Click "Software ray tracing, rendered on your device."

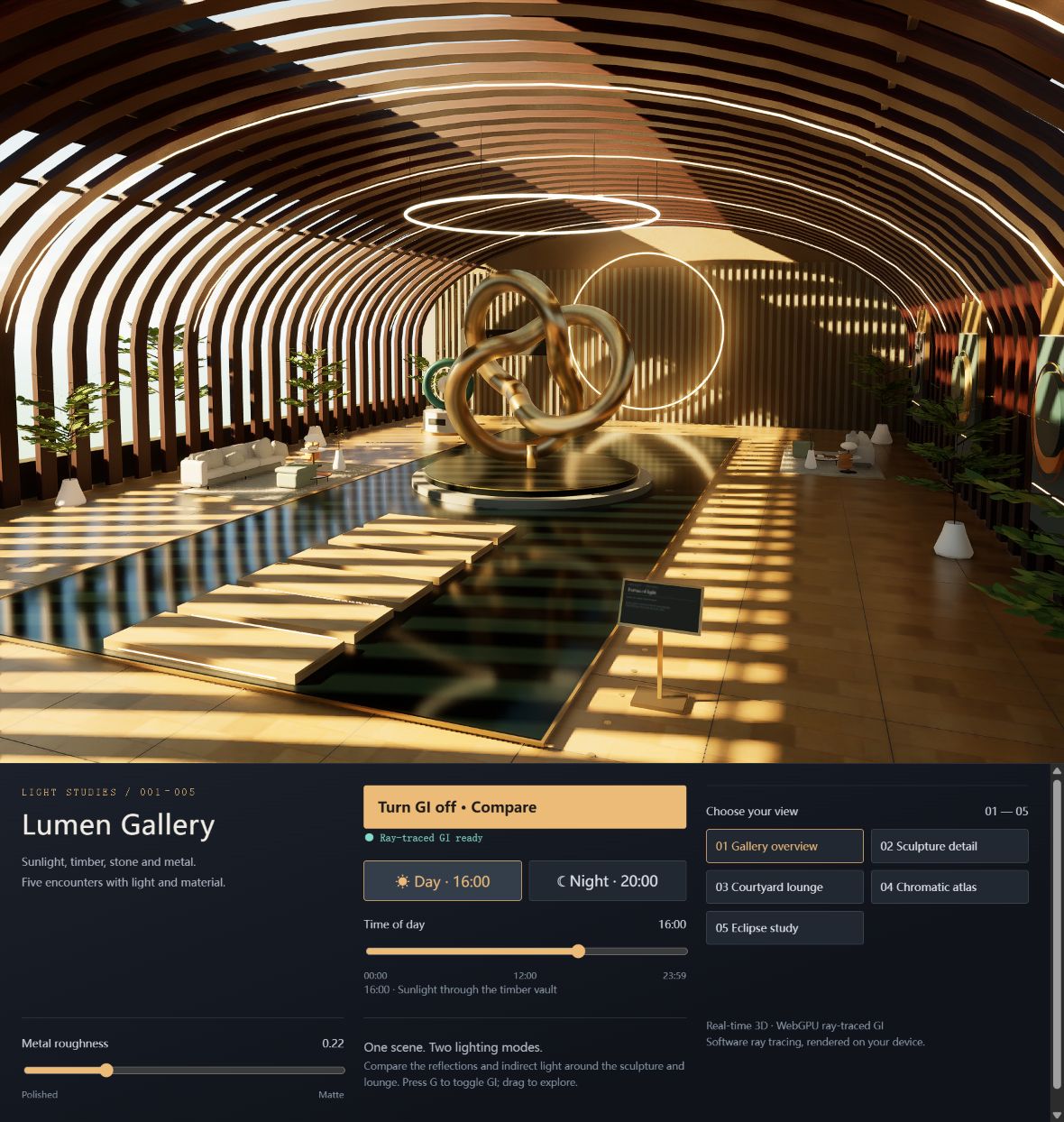(x=815, y=1042)
